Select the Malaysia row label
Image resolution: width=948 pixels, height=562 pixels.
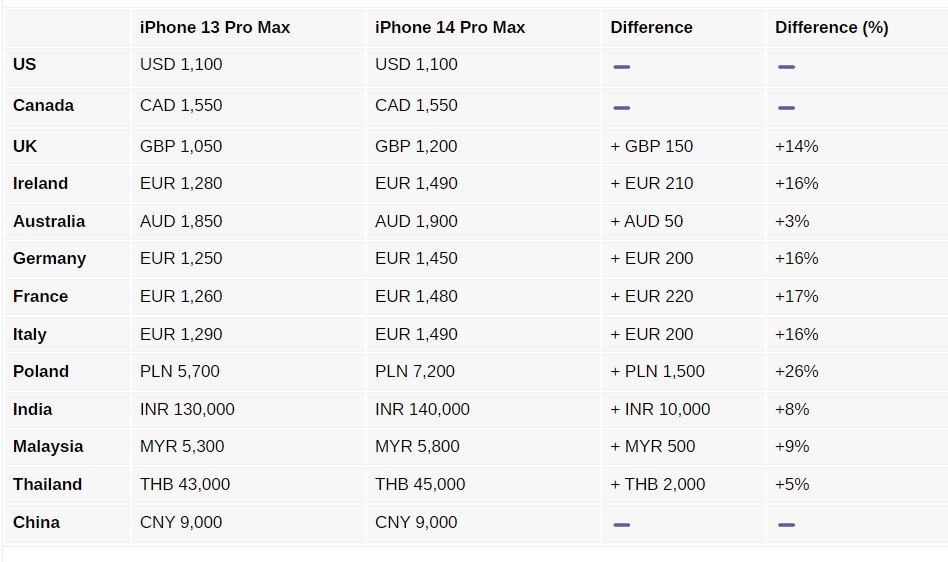point(48,446)
